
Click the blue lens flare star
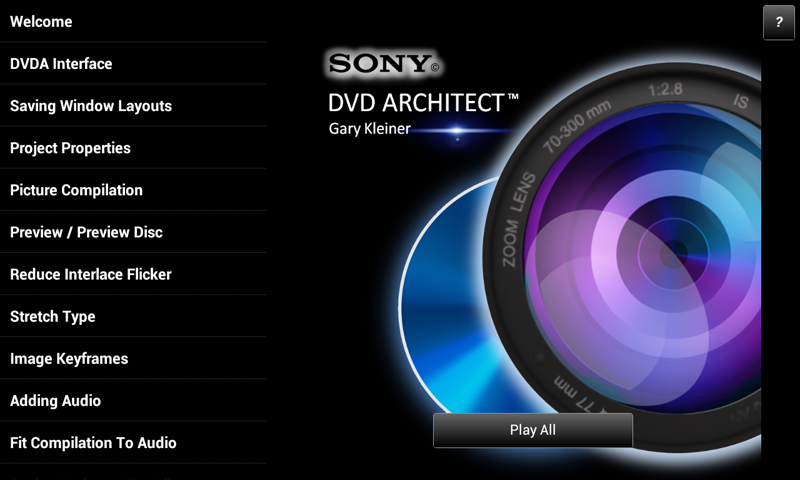[457, 131]
